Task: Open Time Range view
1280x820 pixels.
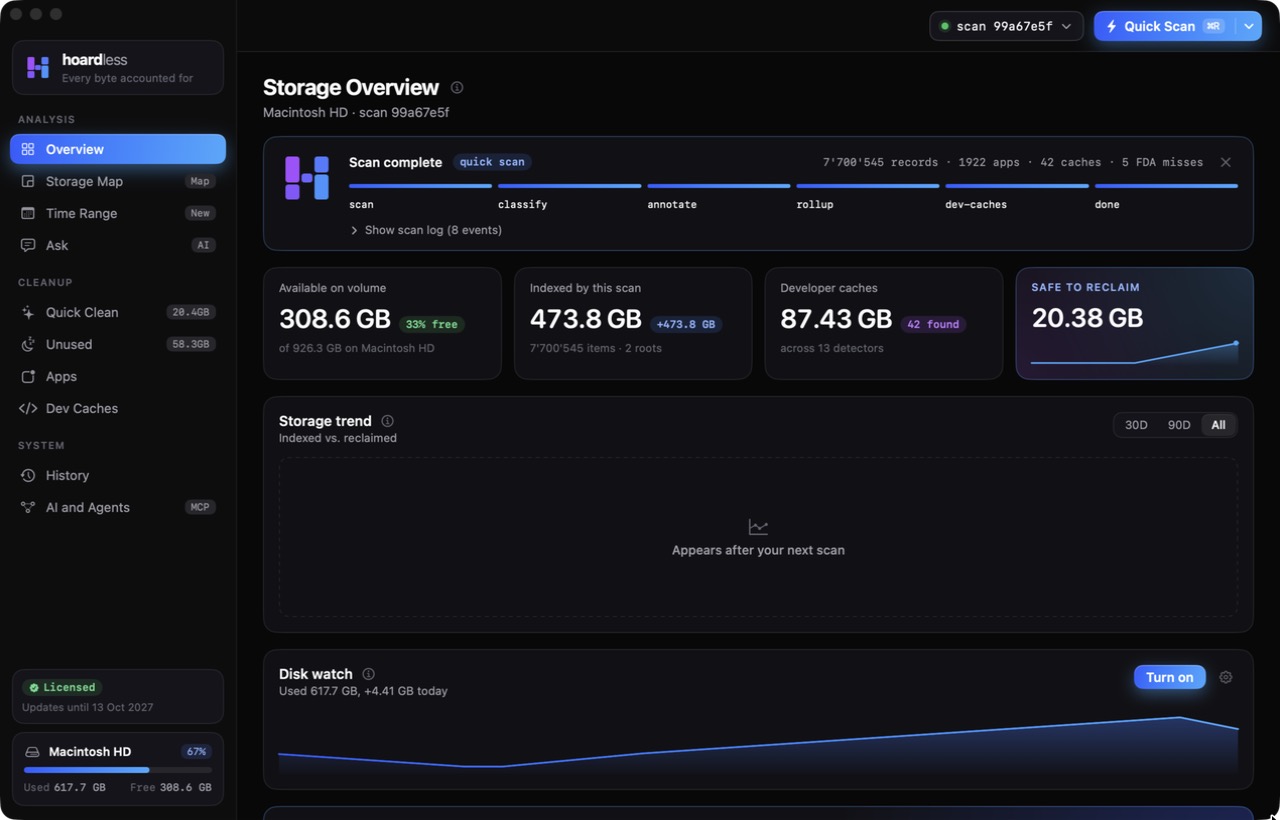Action: click(x=118, y=213)
